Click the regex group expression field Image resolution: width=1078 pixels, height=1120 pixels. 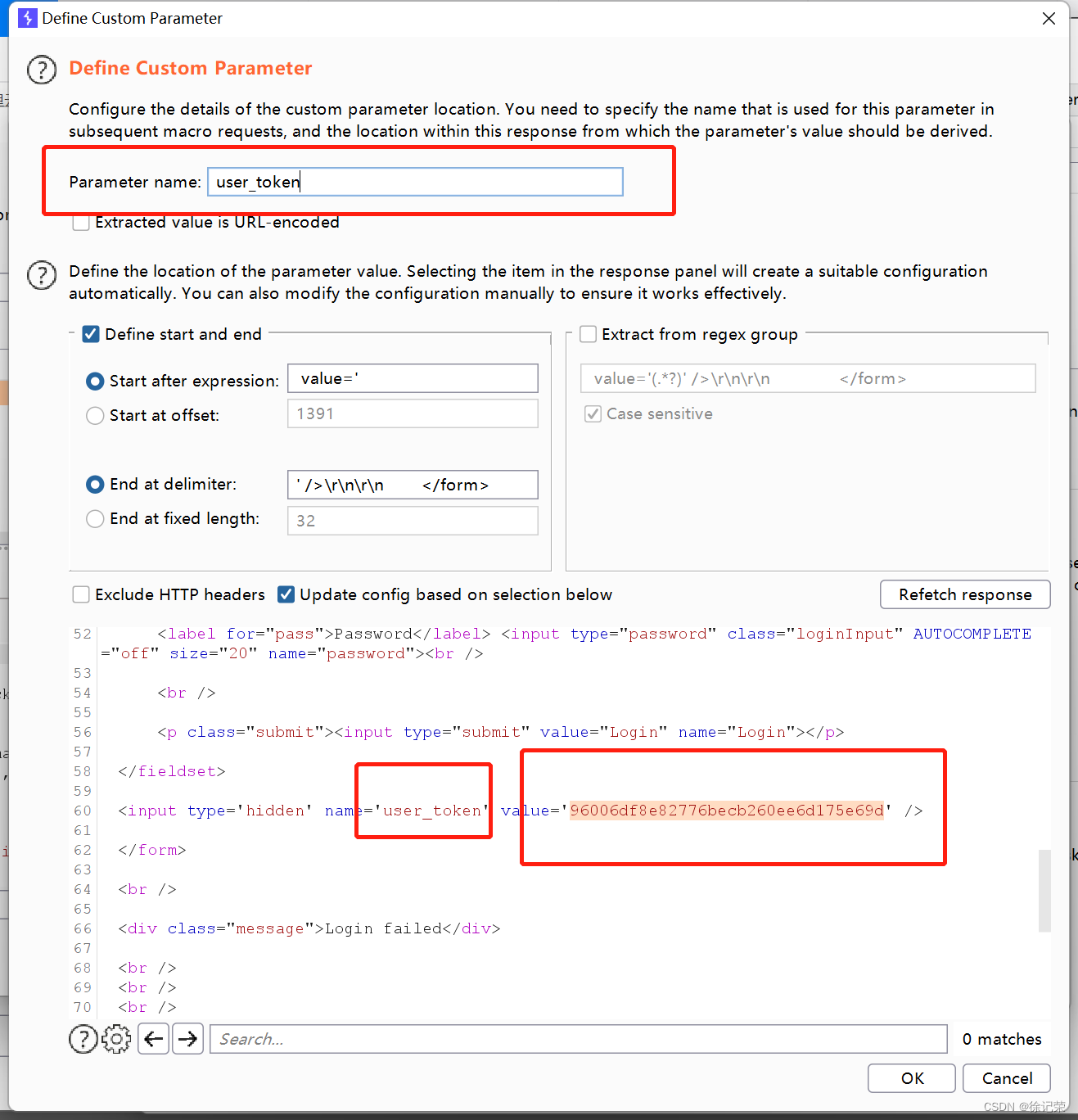click(808, 378)
